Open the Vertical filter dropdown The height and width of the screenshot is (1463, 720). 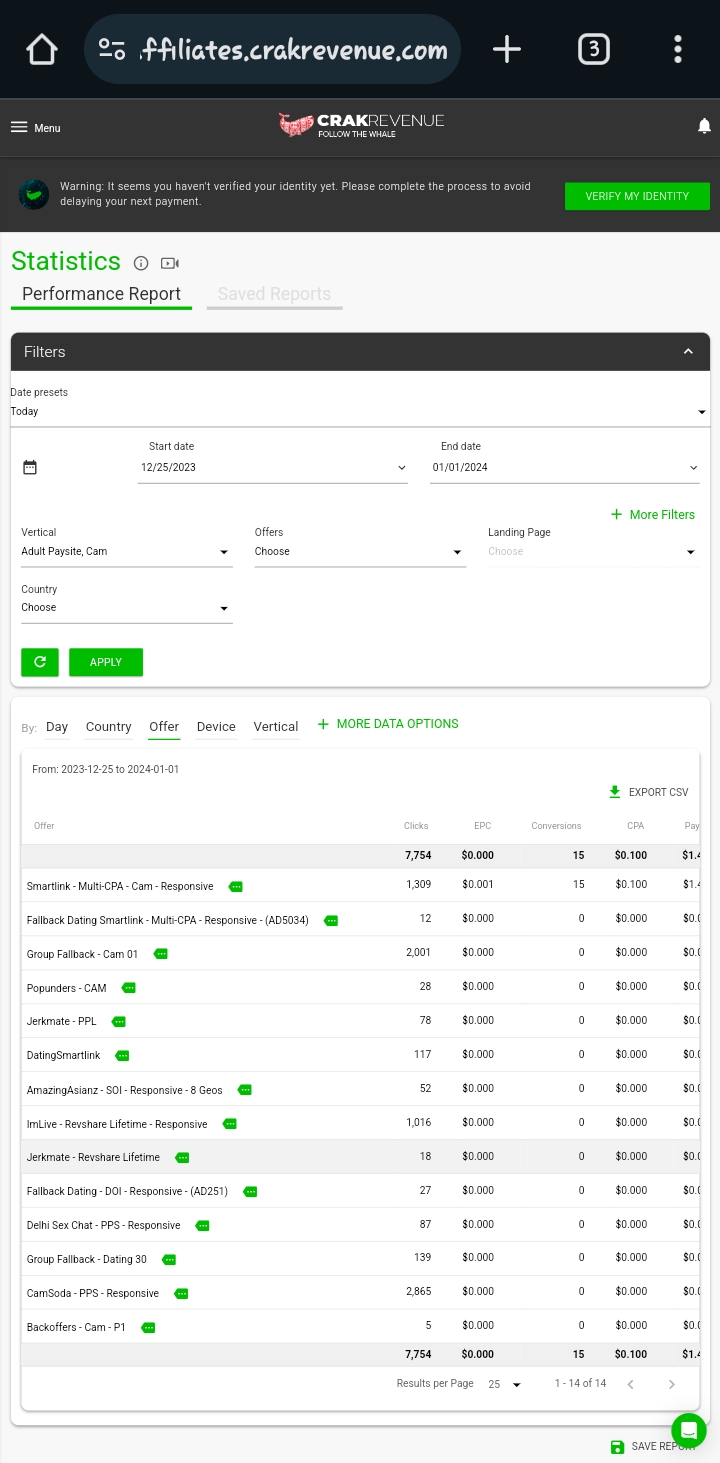coord(127,552)
